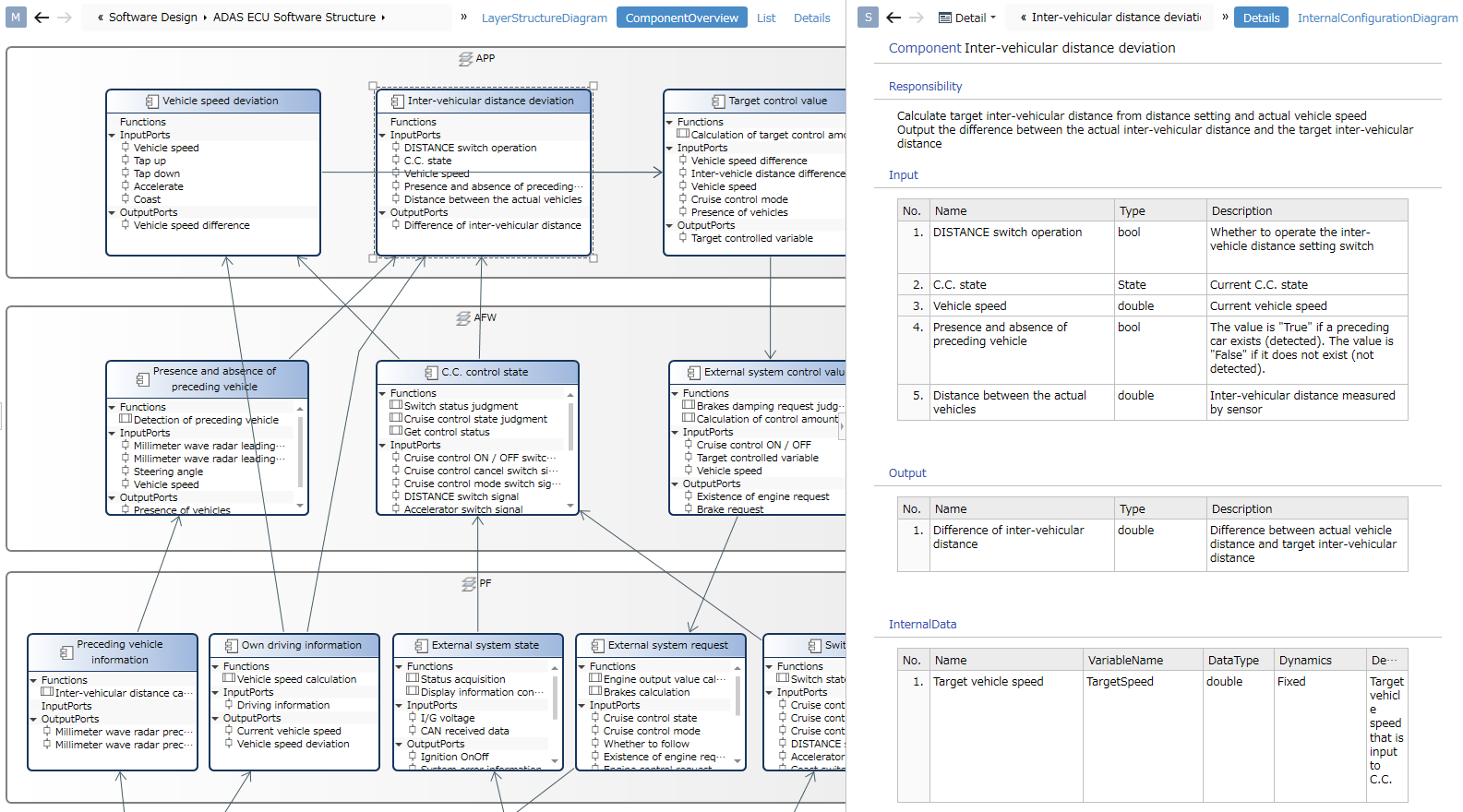The width and height of the screenshot is (1463, 812).
Task: Click the Vehicle speed calculation function icon
Action: pyautogui.click(x=229, y=678)
